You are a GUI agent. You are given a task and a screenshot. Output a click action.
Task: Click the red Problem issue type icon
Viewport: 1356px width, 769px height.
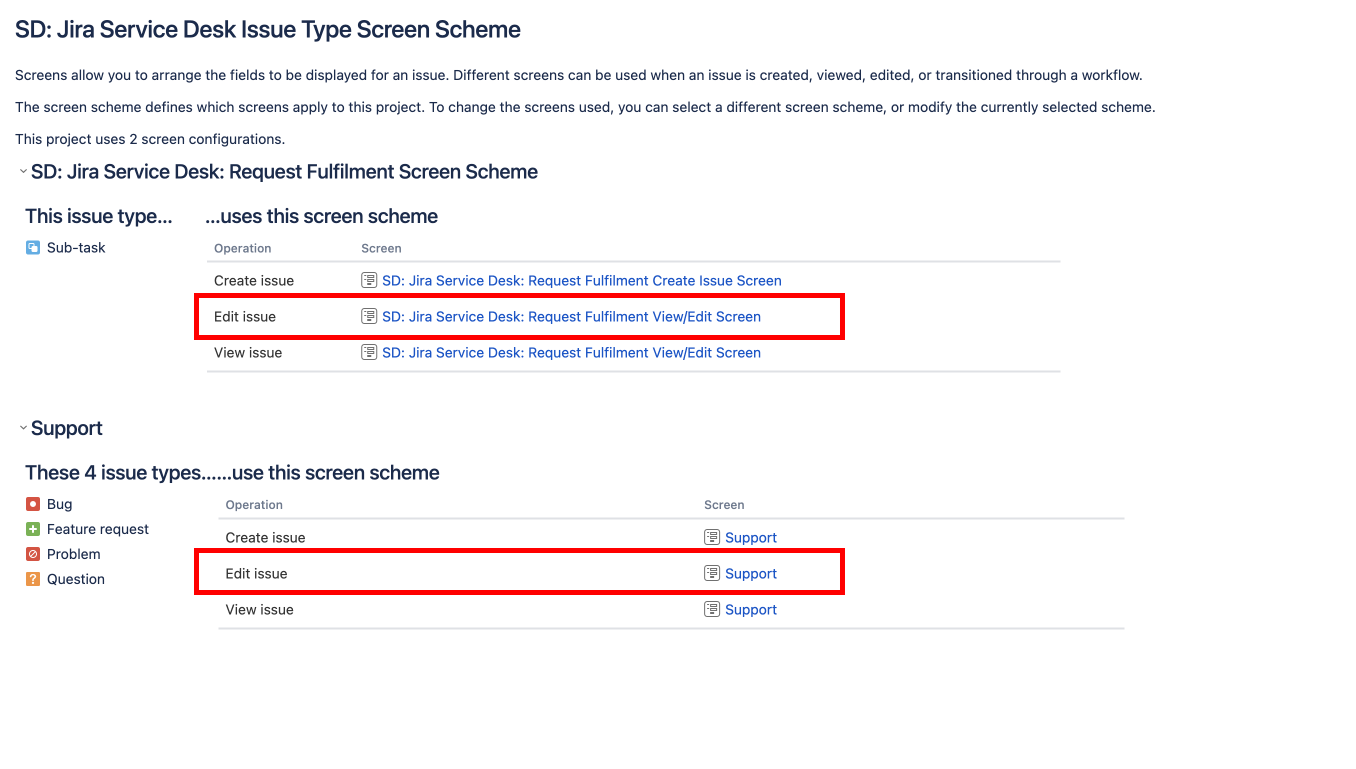[33, 555]
